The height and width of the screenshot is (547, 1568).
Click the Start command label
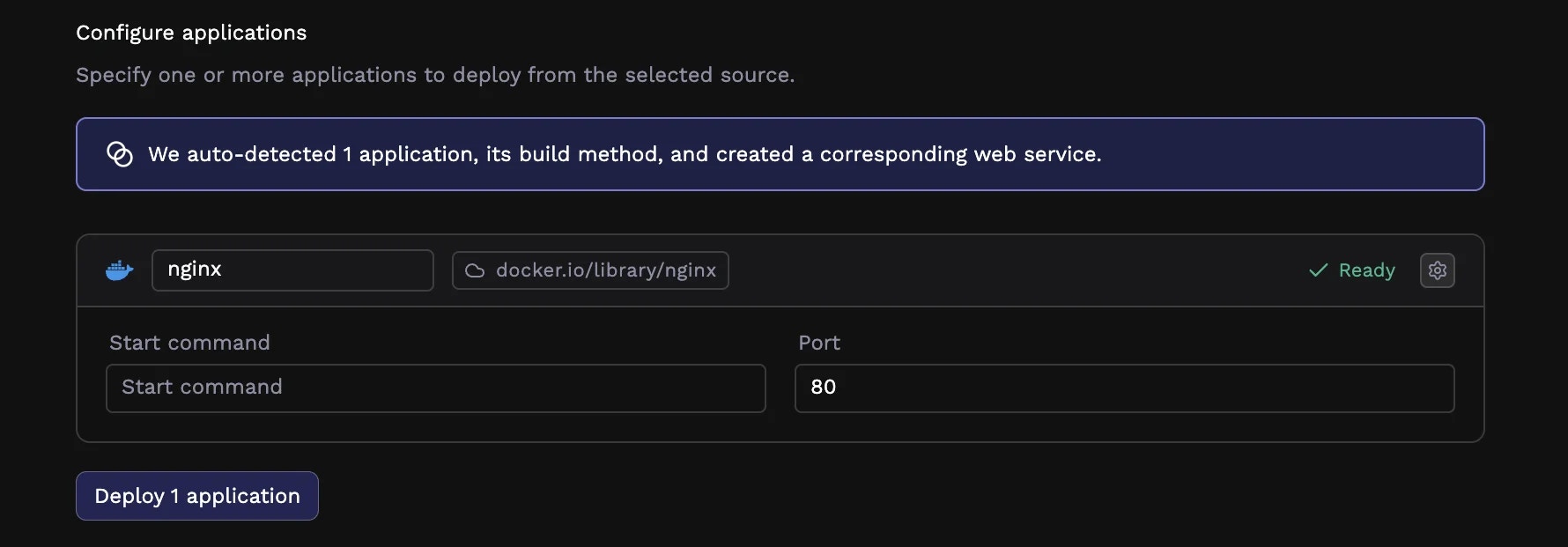pyautogui.click(x=189, y=343)
